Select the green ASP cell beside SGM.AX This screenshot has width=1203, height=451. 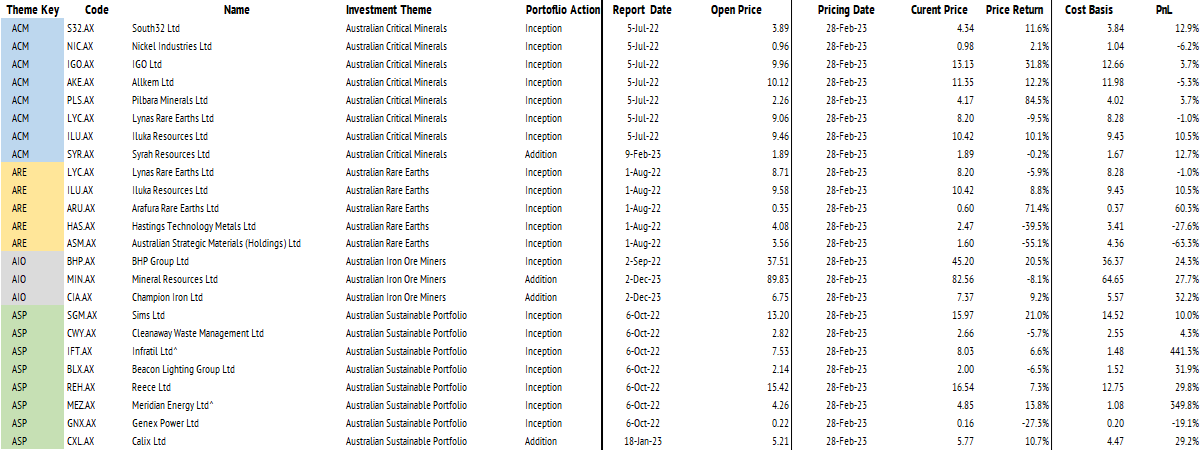(x=20, y=315)
